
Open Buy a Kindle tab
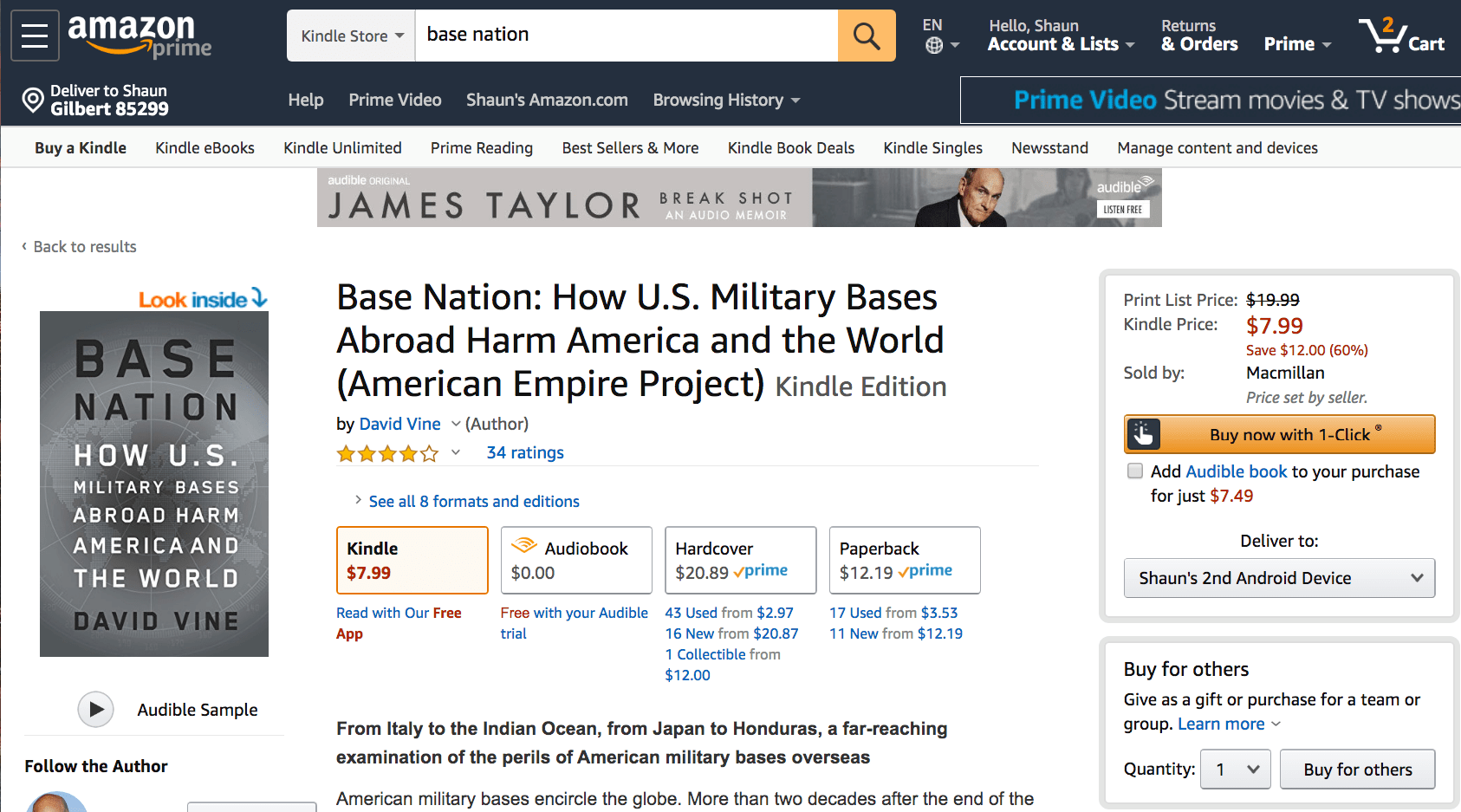click(81, 148)
